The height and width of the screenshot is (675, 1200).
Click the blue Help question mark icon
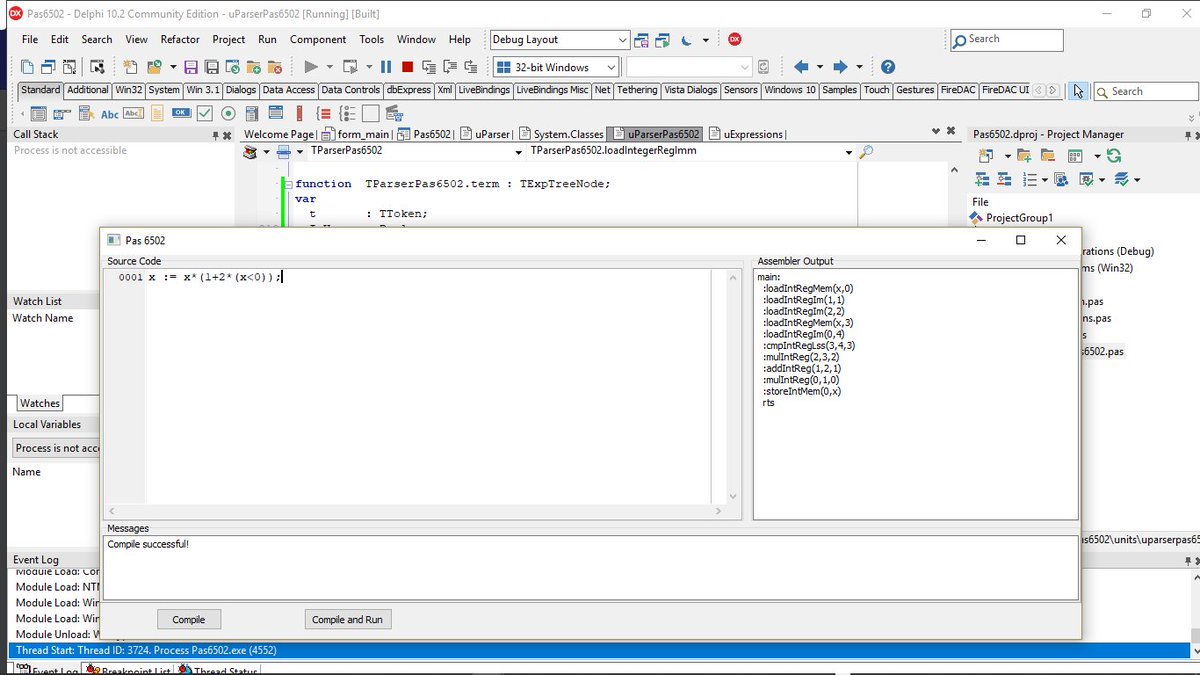point(887,67)
